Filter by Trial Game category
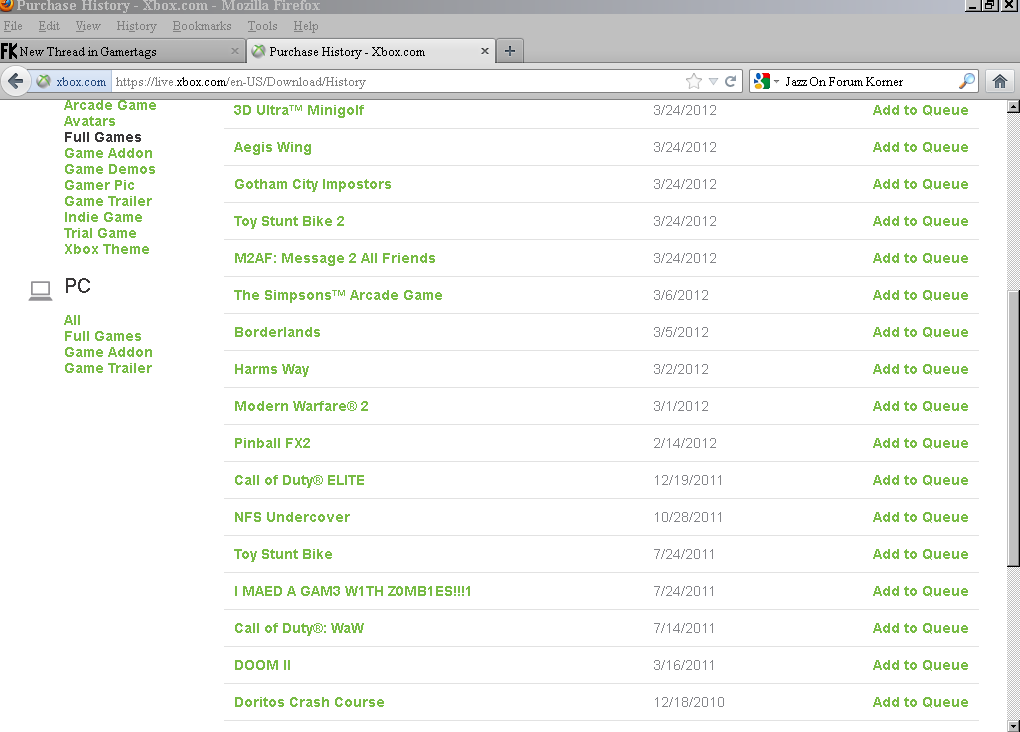Screen dimensions: 1020x732 100,233
